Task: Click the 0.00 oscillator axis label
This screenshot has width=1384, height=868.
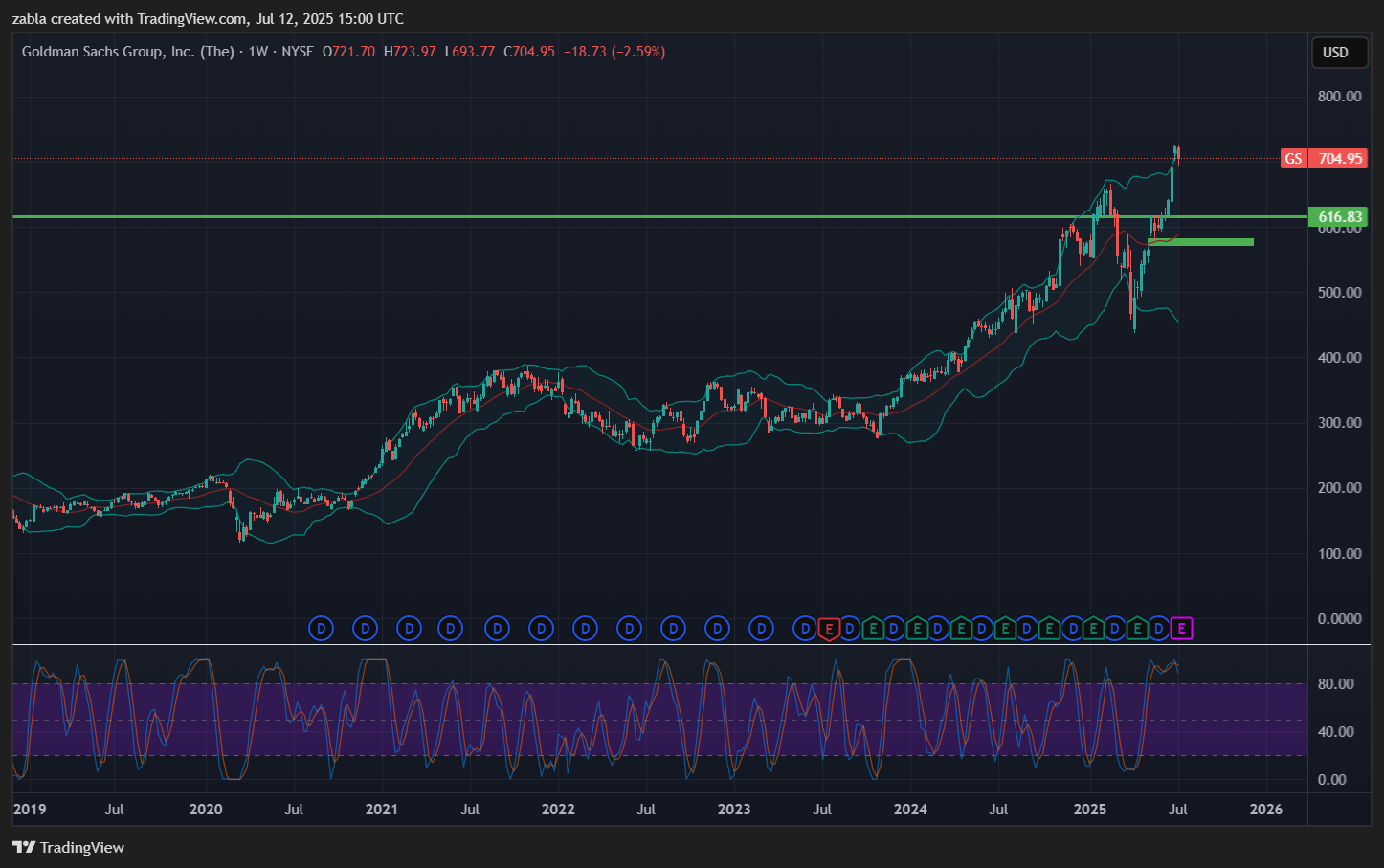Action: [1331, 780]
